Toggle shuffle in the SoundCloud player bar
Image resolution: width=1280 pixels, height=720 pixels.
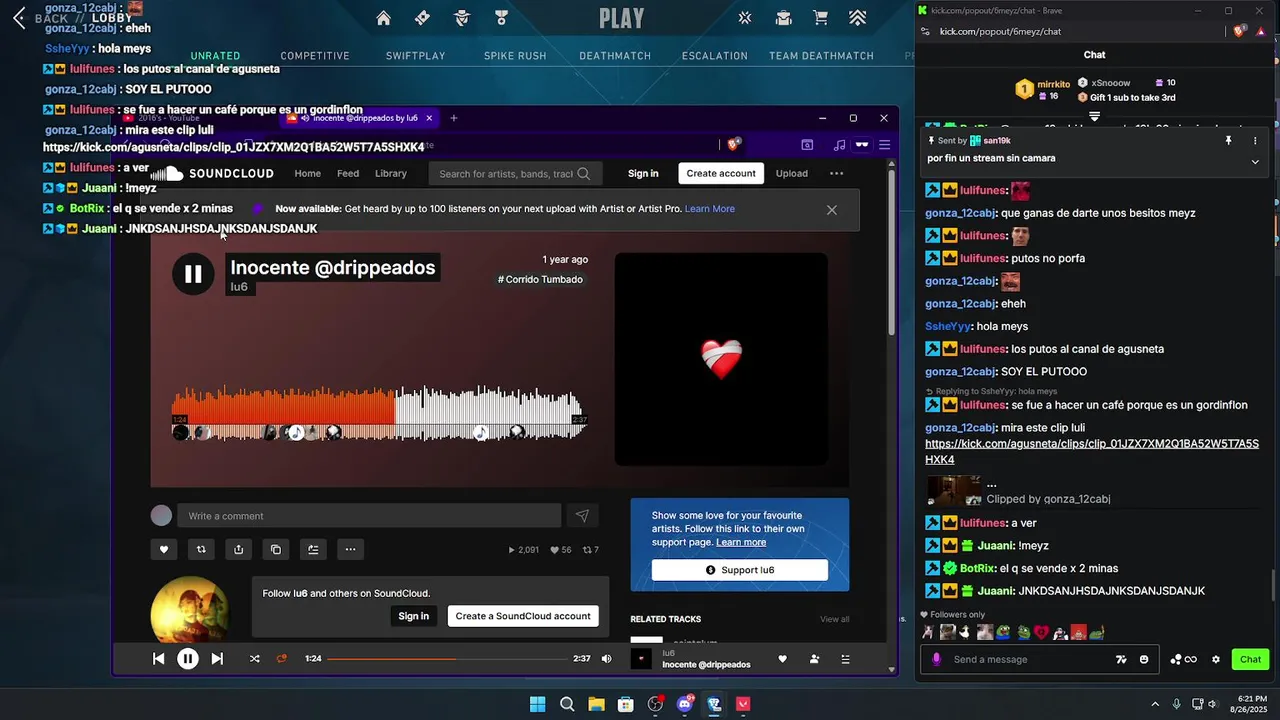pos(254,659)
